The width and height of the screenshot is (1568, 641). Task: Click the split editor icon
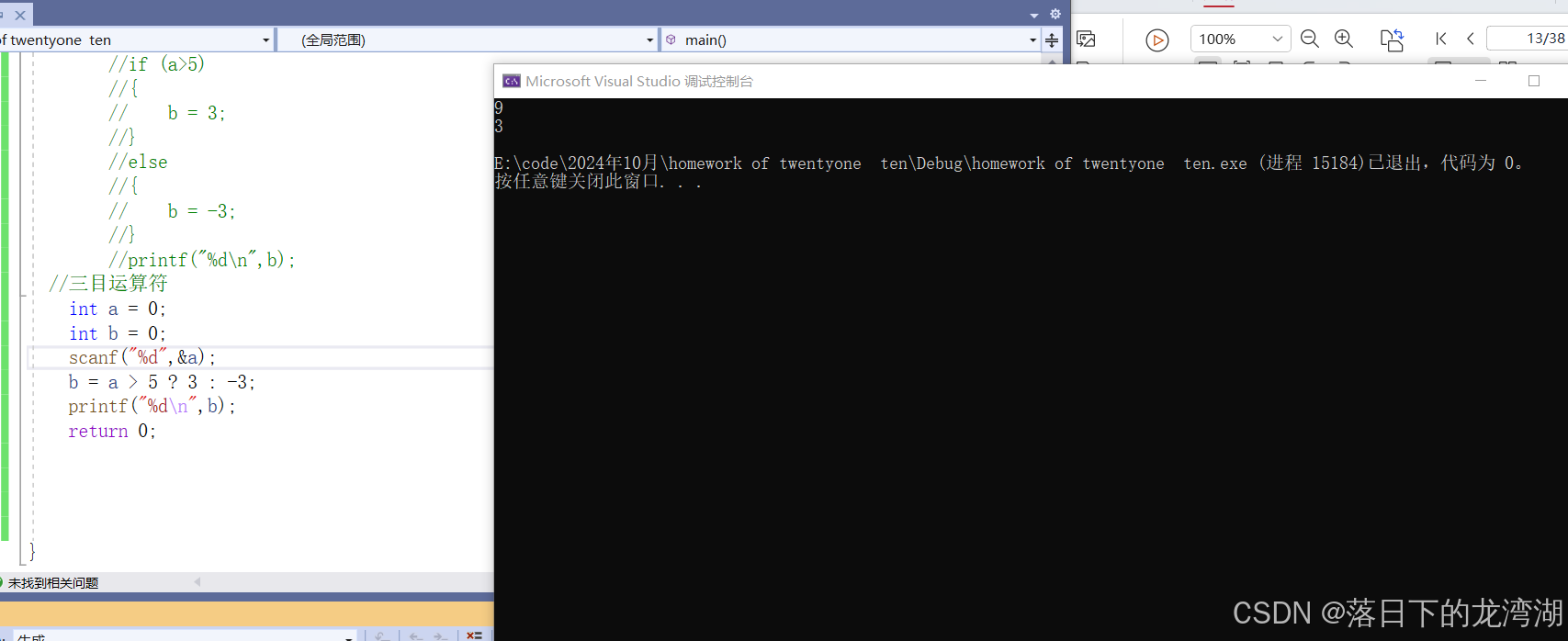(1052, 39)
